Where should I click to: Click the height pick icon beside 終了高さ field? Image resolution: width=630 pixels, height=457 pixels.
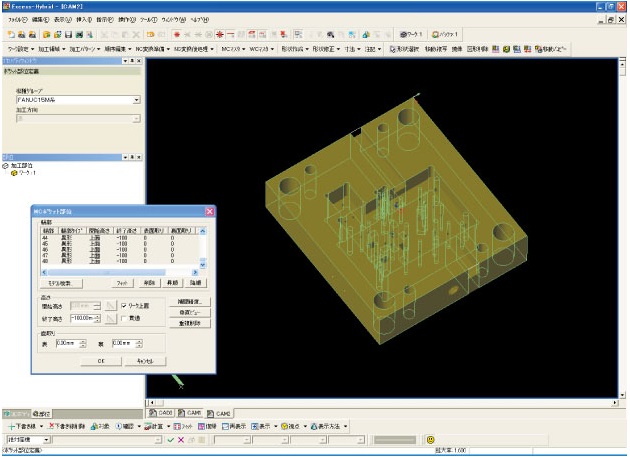pyautogui.click(x=110, y=319)
